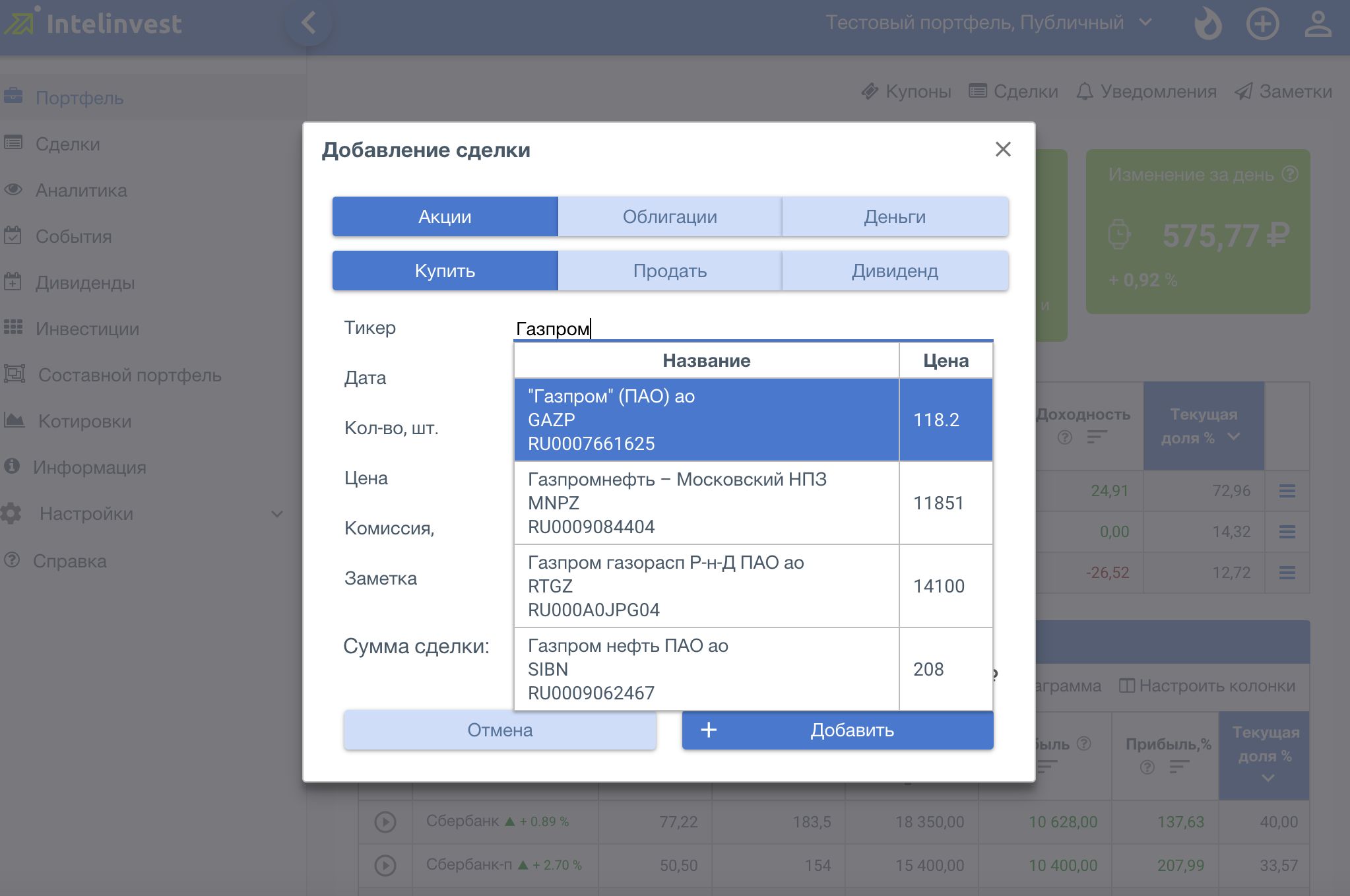
Task: Click the Портфель briefcase icon
Action: [13, 96]
